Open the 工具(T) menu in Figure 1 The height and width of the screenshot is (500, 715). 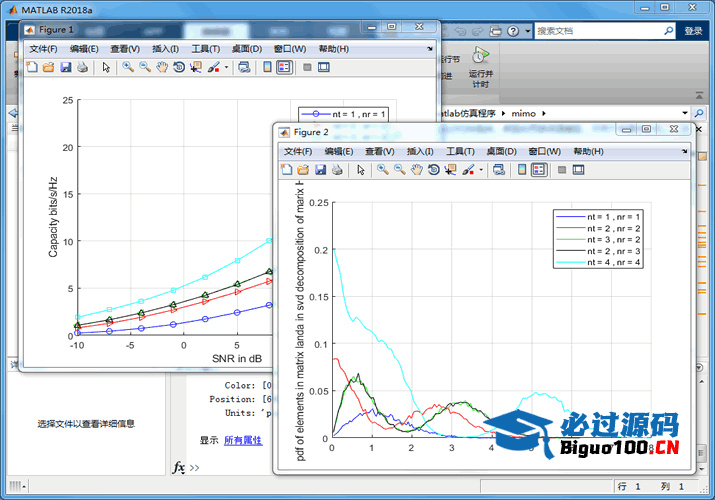pyautogui.click(x=205, y=49)
